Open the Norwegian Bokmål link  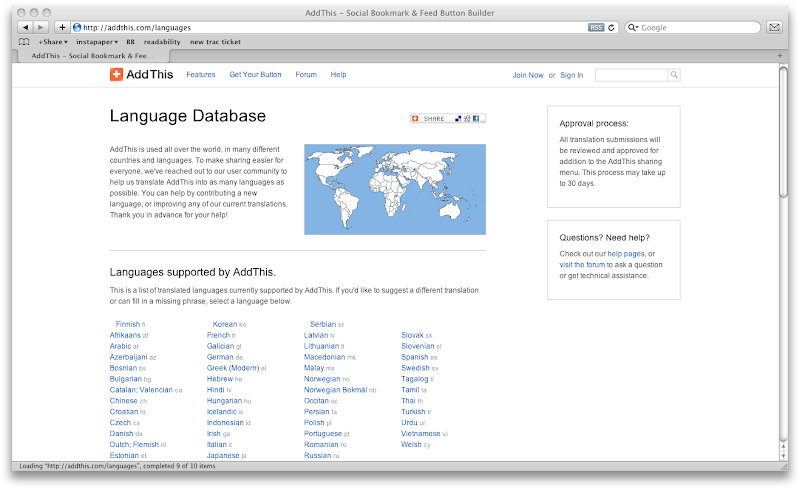336,389
